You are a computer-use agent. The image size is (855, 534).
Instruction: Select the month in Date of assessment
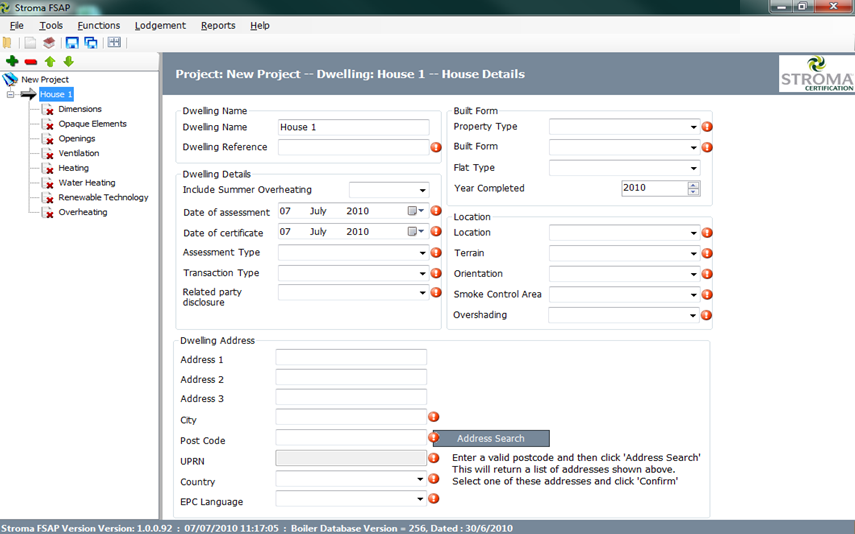click(x=318, y=211)
